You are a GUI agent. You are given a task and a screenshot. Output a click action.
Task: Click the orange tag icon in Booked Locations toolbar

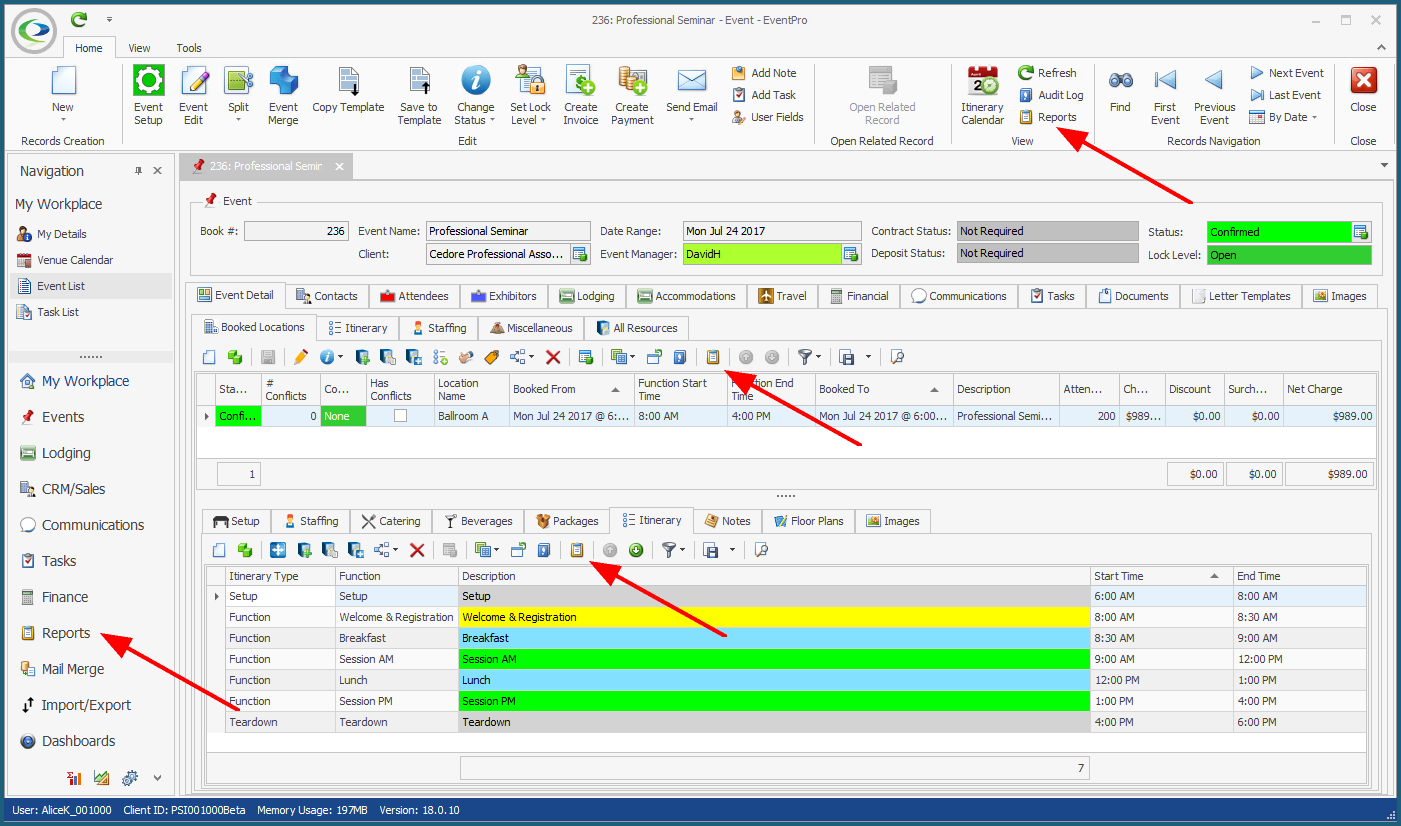491,357
